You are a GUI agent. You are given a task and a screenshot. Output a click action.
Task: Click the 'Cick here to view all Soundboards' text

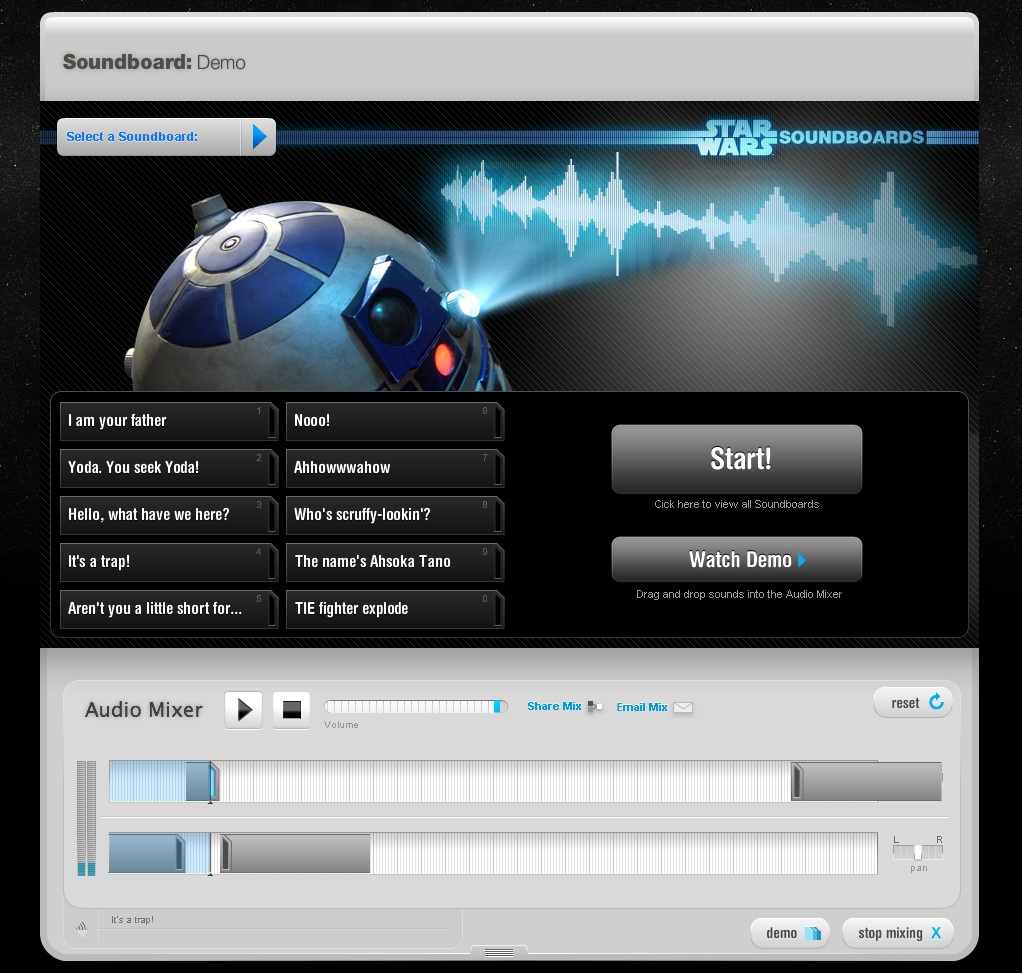pos(737,504)
